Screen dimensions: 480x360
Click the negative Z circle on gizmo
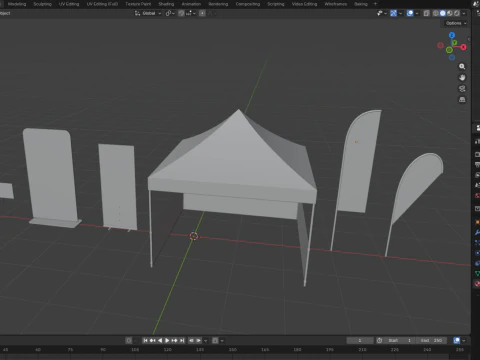coord(452,58)
